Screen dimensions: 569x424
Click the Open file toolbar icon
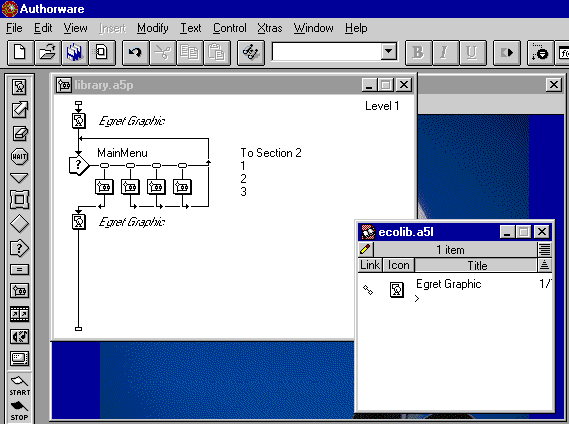click(x=48, y=53)
